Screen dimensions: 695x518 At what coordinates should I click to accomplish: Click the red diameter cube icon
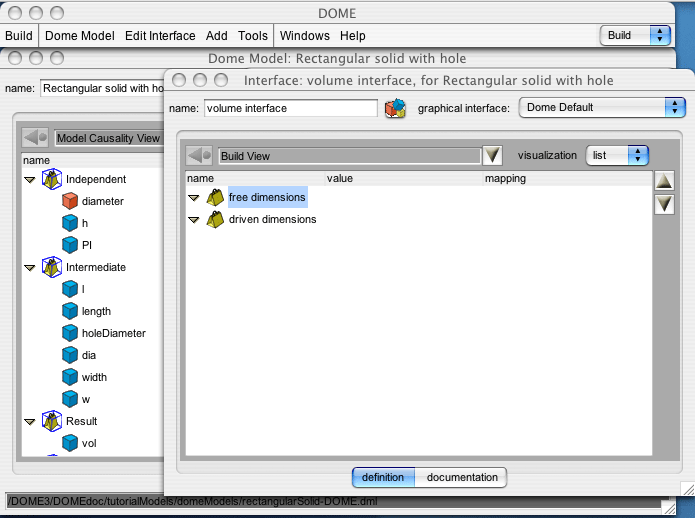click(x=70, y=201)
